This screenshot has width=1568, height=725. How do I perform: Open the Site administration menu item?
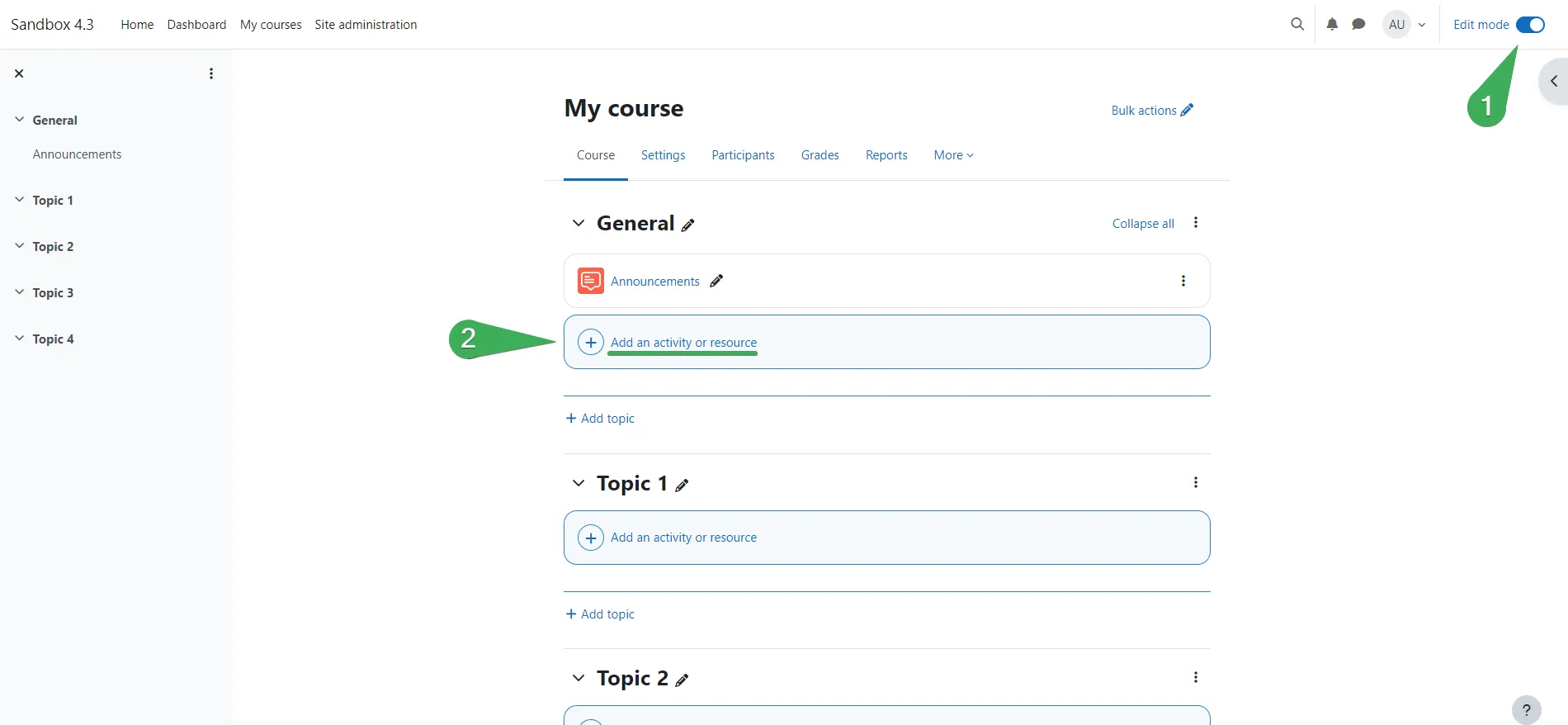click(x=366, y=25)
